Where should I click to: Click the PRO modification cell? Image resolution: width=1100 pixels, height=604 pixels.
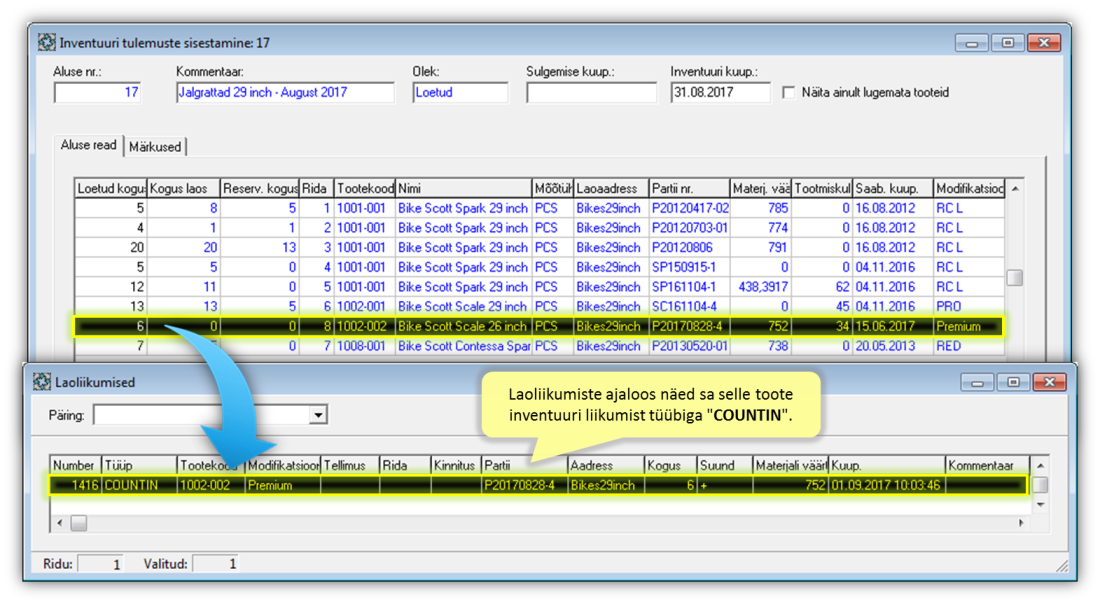(970, 307)
